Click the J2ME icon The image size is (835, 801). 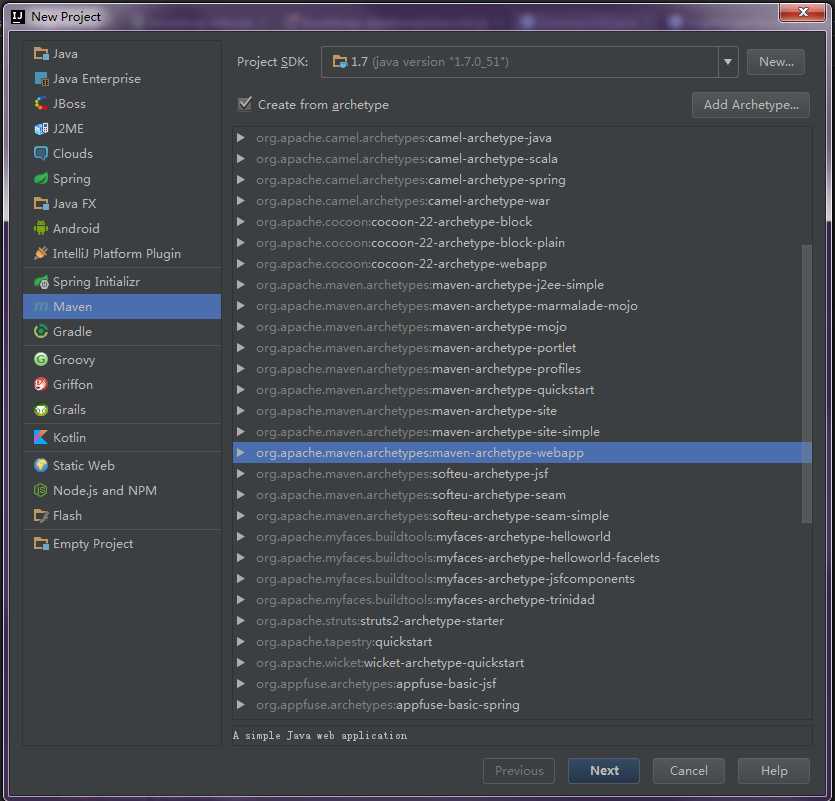coord(41,129)
